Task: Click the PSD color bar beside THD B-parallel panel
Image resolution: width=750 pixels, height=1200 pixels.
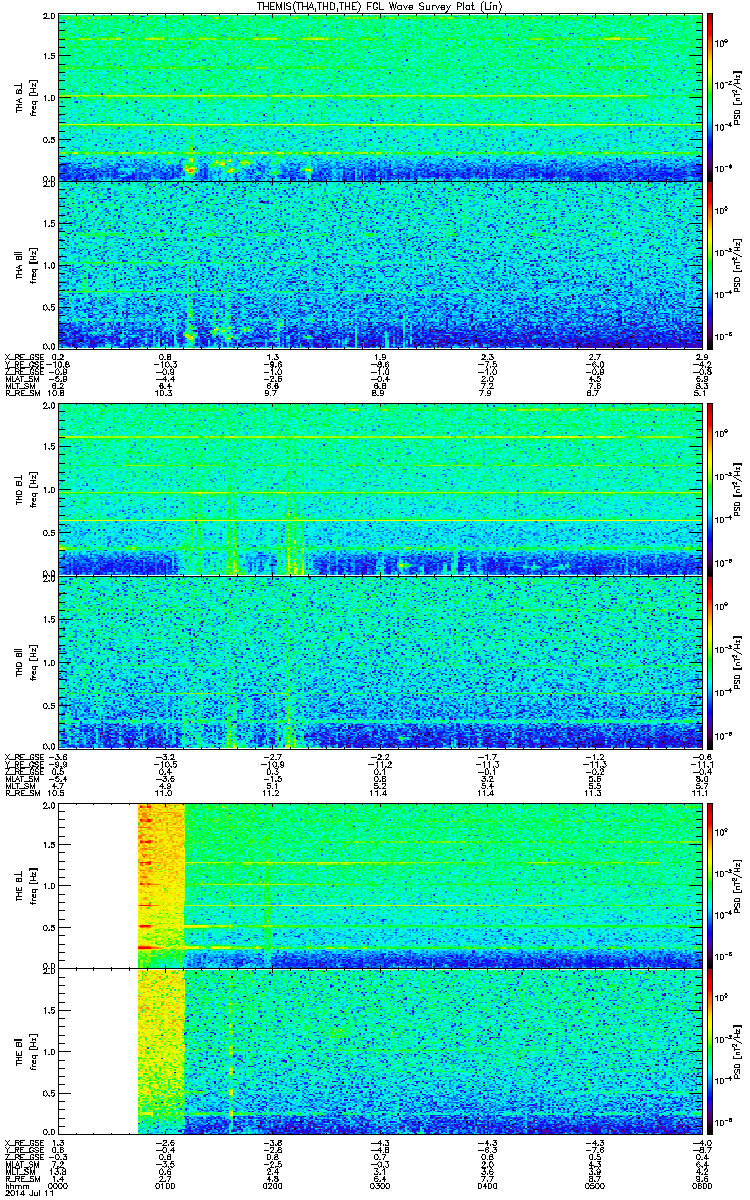Action: [710, 661]
